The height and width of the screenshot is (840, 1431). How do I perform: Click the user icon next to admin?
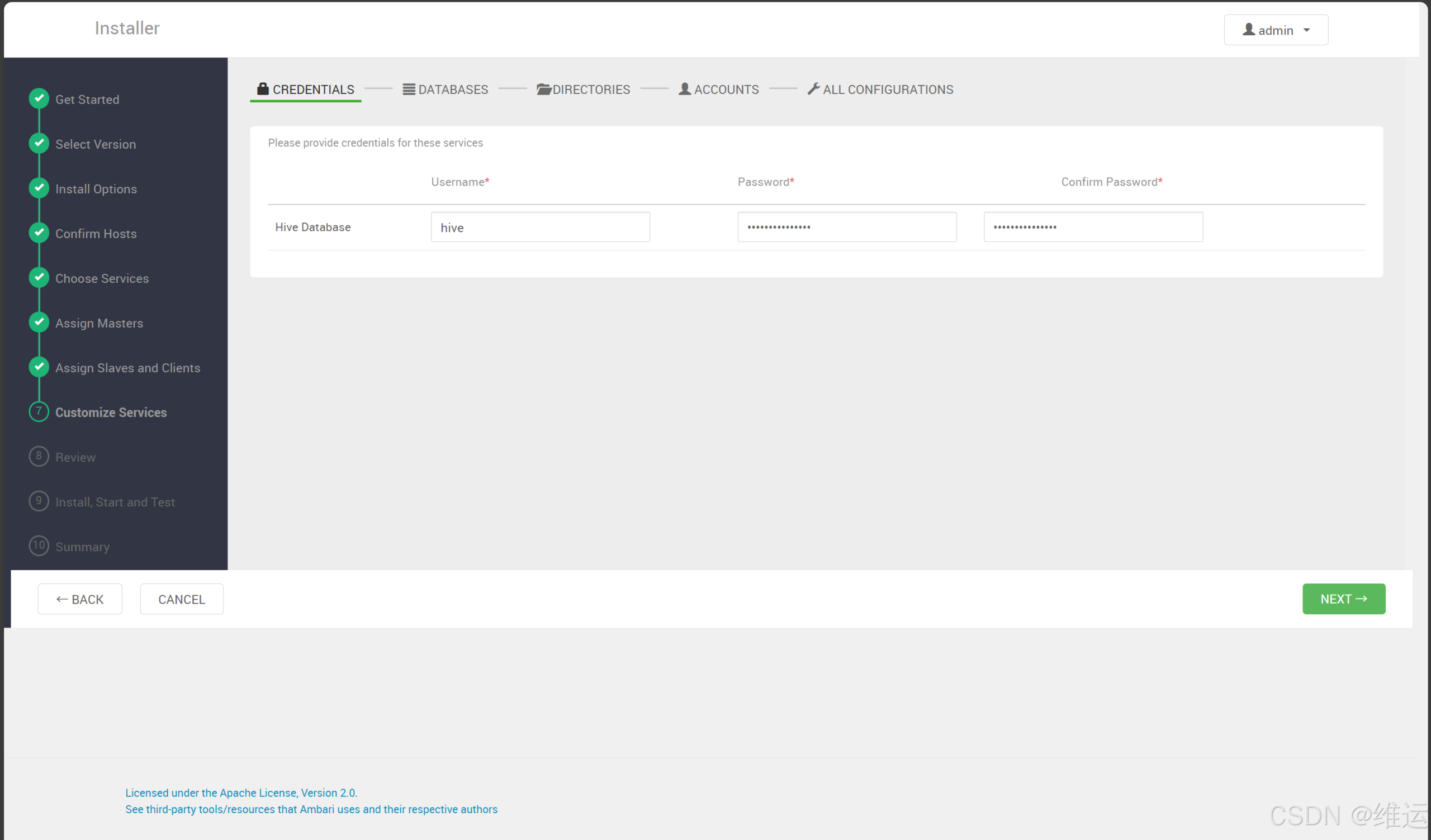(1248, 30)
